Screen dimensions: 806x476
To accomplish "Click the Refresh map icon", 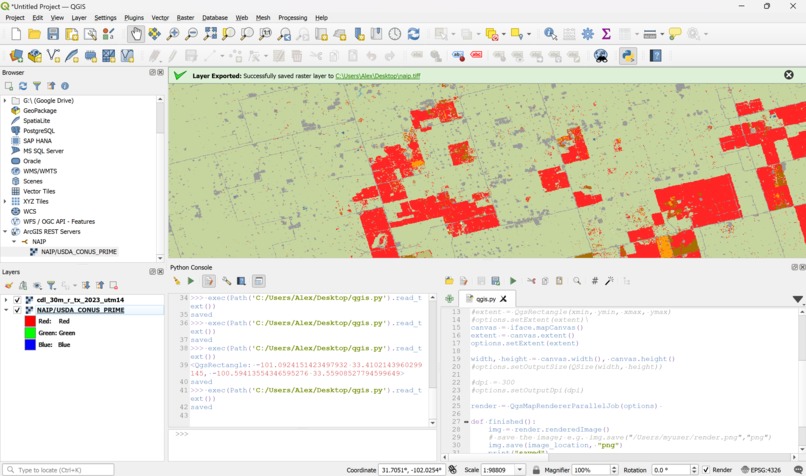I will coord(414,34).
